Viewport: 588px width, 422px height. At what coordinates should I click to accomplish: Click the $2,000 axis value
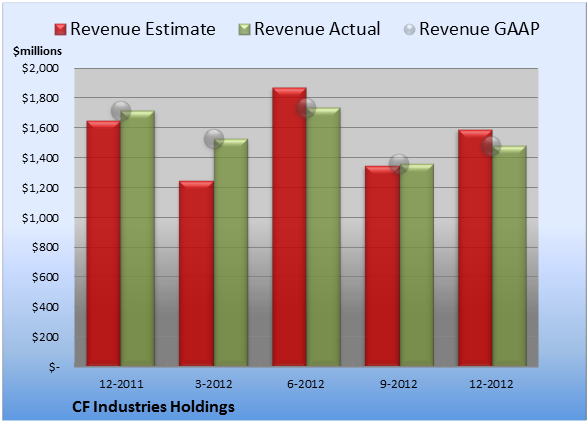click(40, 68)
